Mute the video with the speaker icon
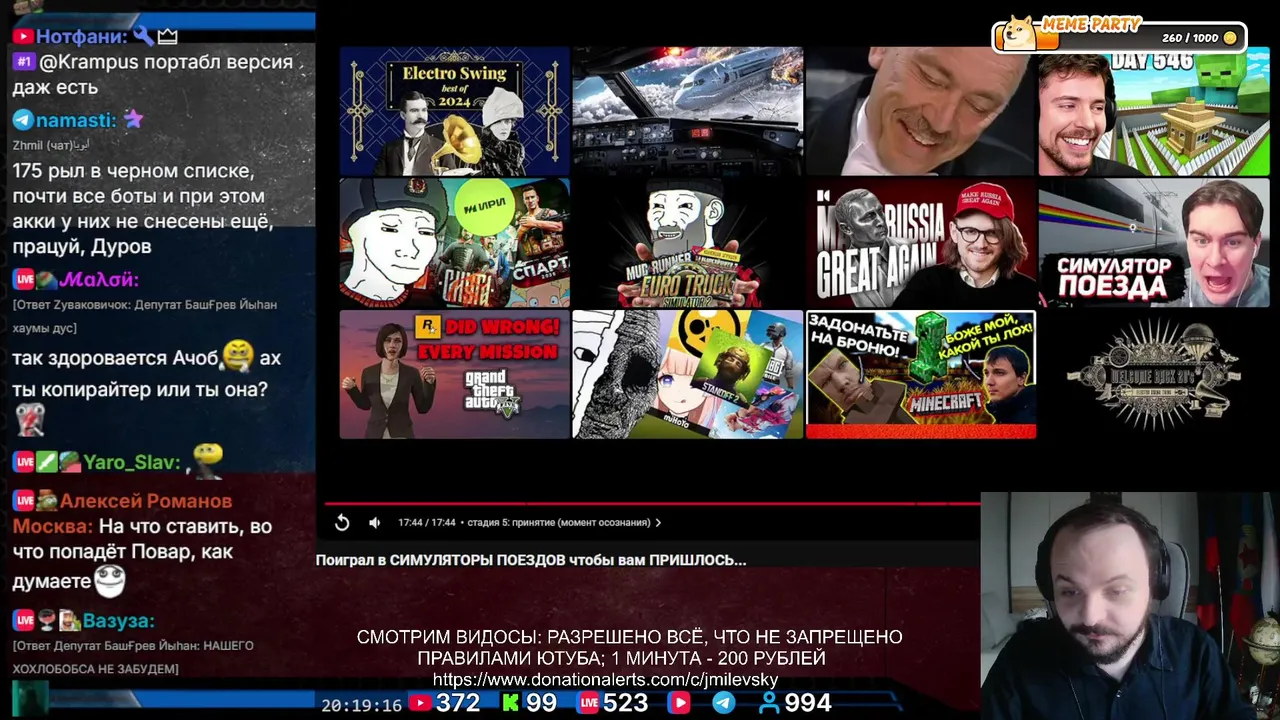The width and height of the screenshot is (1280, 720). [x=374, y=522]
